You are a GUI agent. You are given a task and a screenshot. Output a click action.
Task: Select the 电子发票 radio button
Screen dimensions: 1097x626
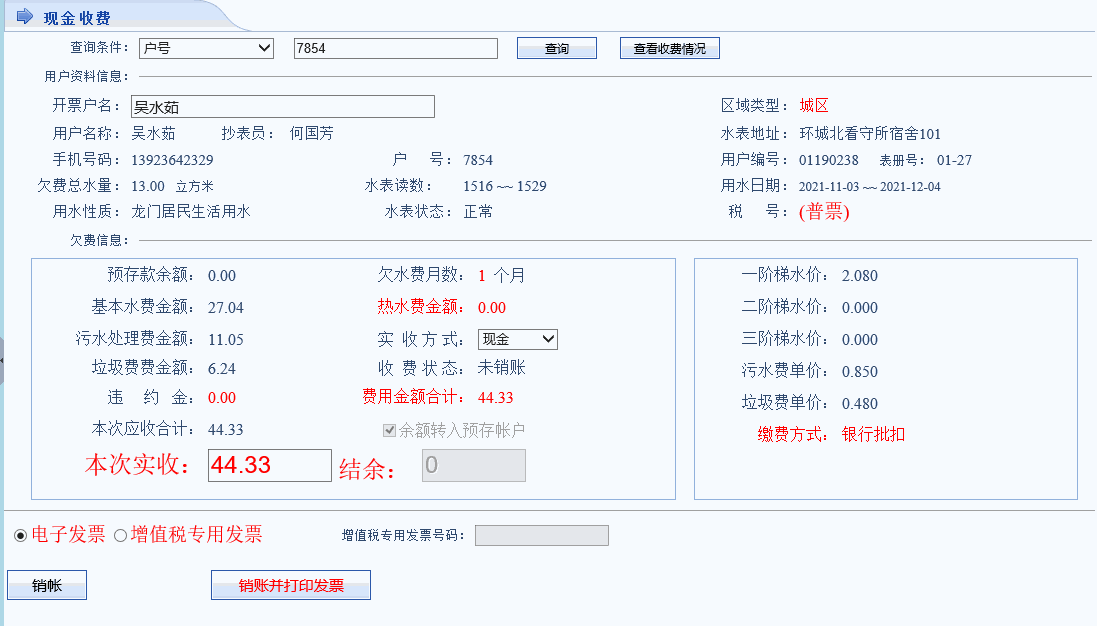(x=21, y=536)
